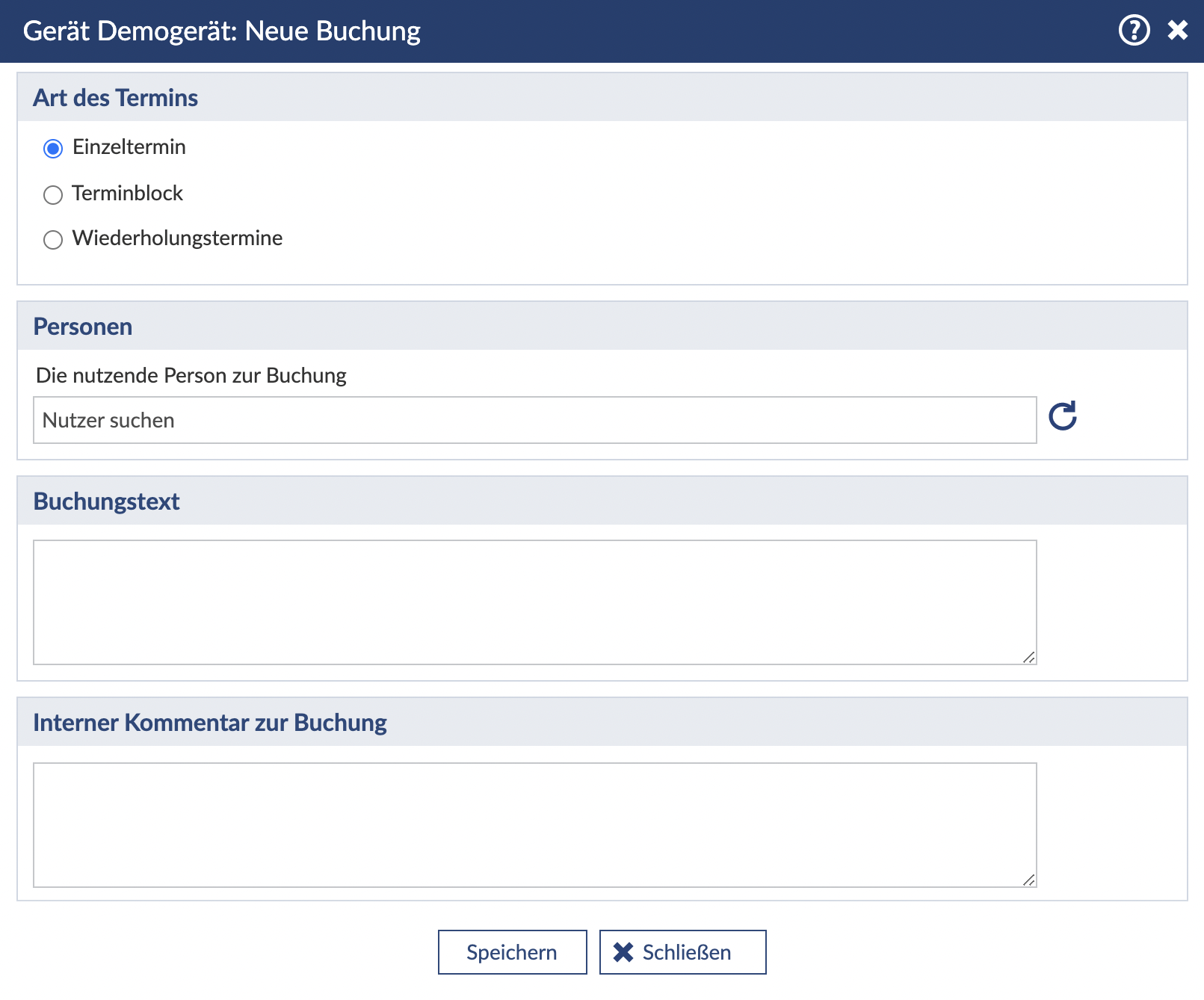This screenshot has width=1204, height=1000.
Task: Open the help icon in title bar
Action: (x=1134, y=31)
